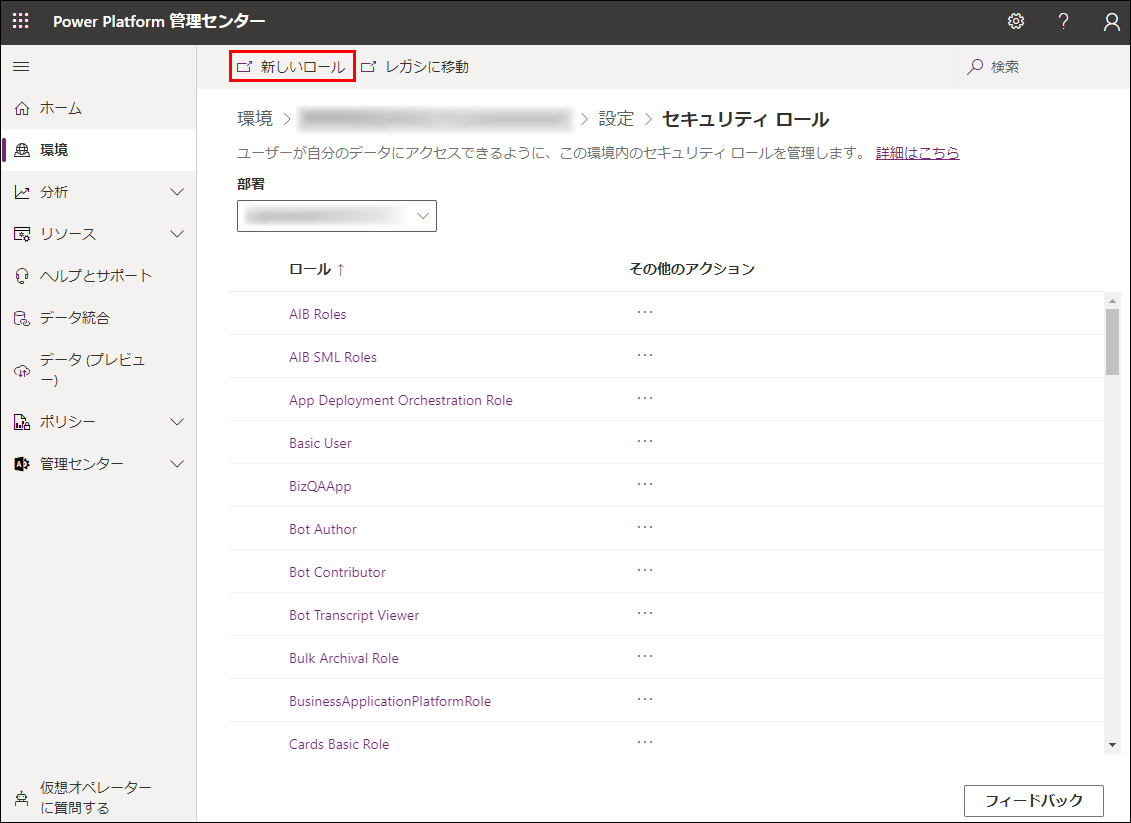1131x823 pixels.
Task: Open ヘルプとサポート in the sidebar
Action: (99, 276)
